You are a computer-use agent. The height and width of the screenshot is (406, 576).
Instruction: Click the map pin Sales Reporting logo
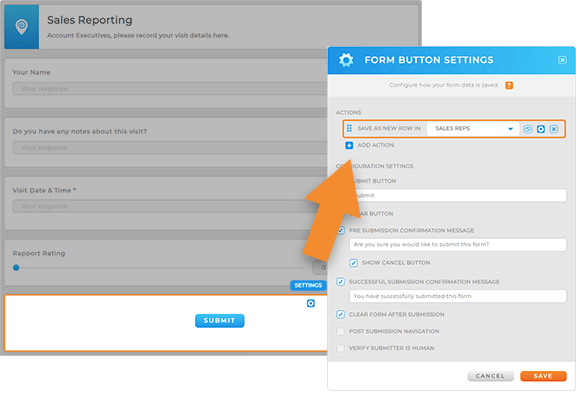click(22, 27)
